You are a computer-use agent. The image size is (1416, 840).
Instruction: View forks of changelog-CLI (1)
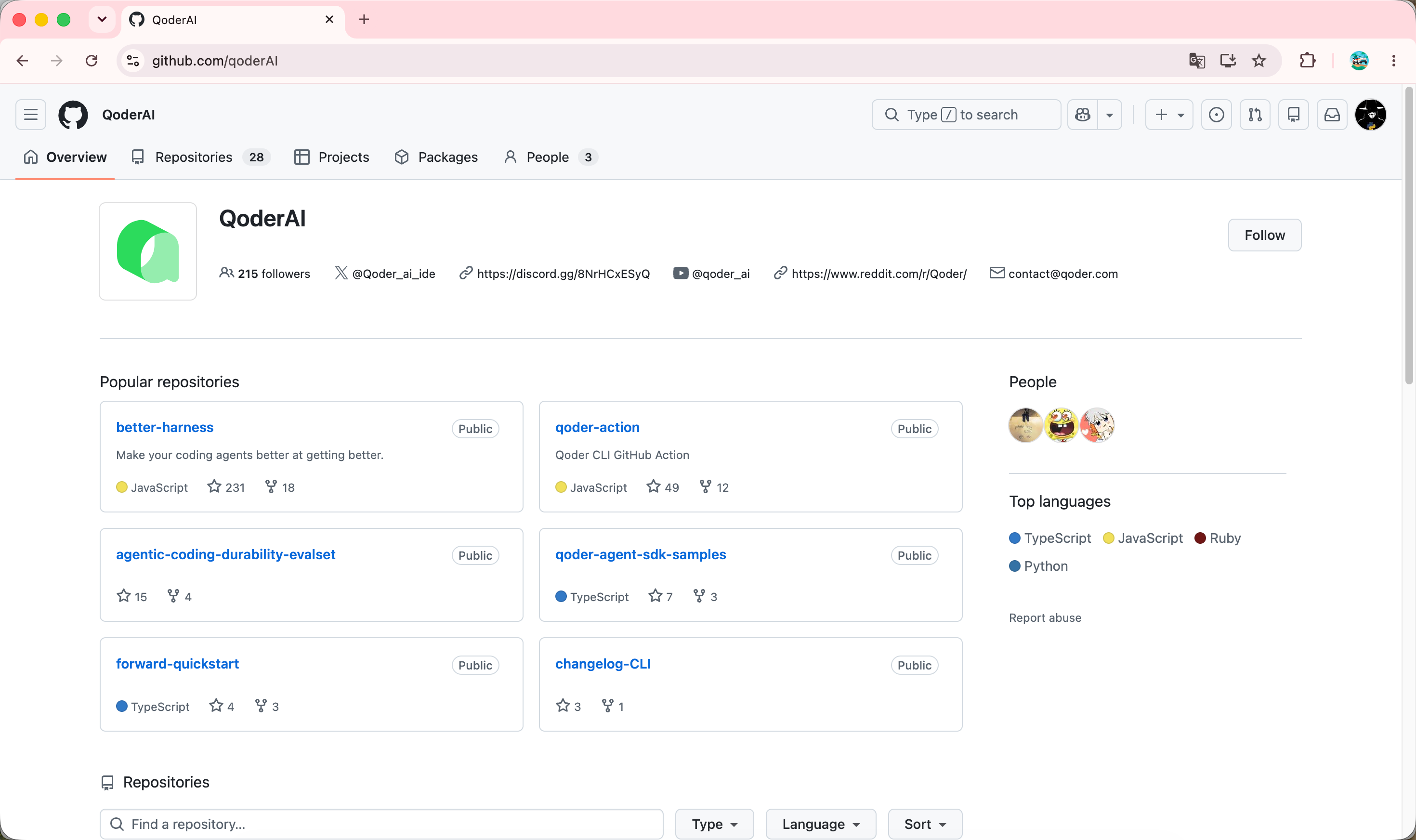[x=612, y=707]
